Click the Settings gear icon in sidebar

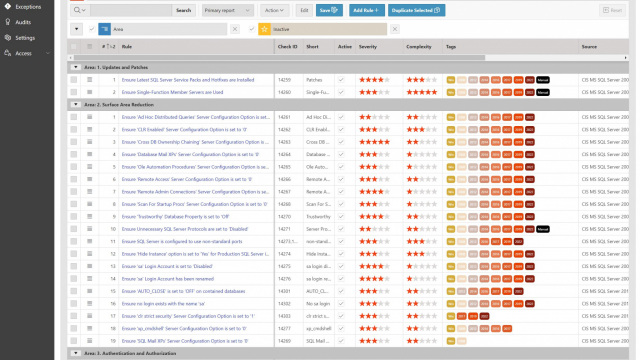pyautogui.click(x=8, y=38)
